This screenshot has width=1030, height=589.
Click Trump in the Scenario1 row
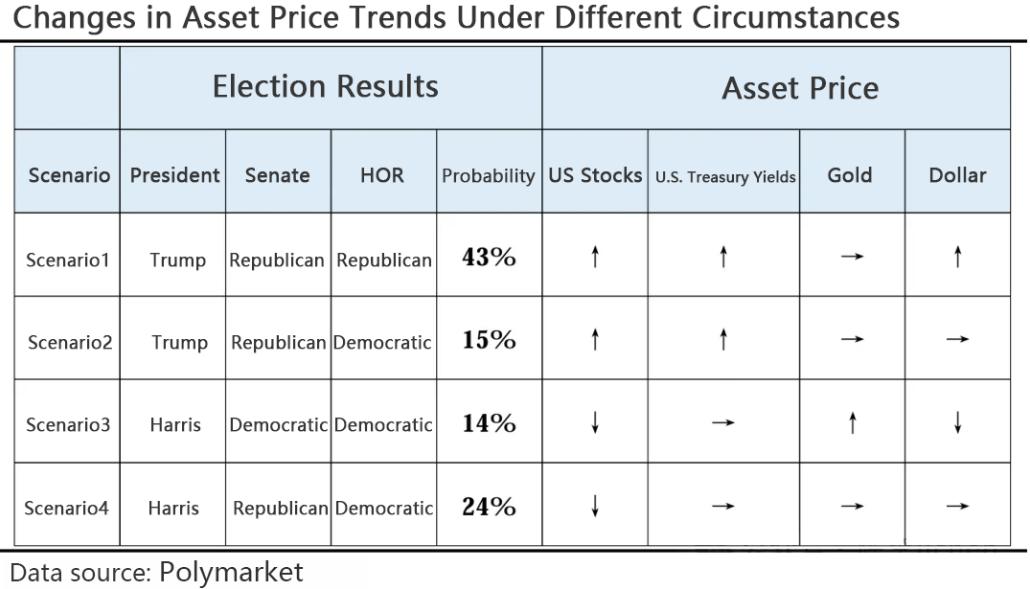point(178,260)
